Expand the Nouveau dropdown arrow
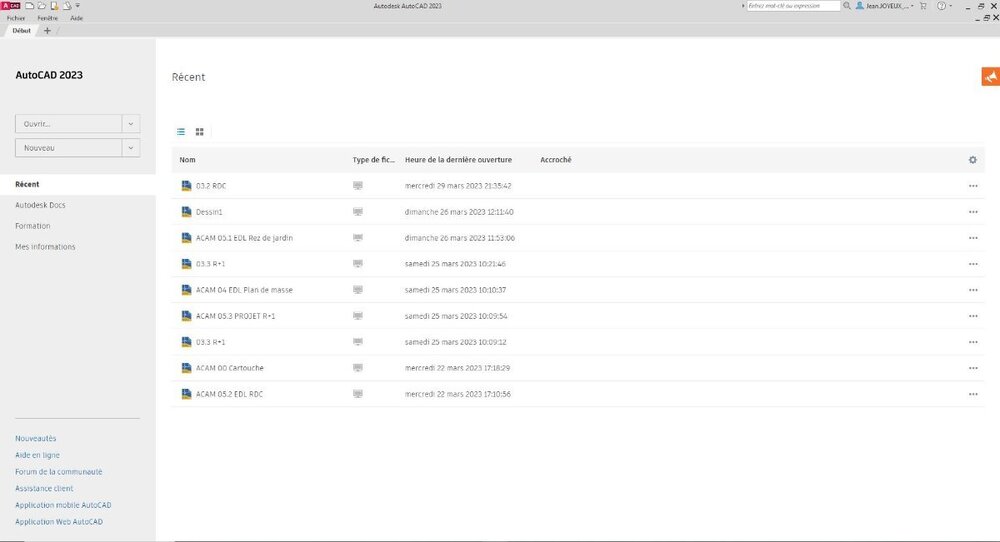 coord(131,148)
